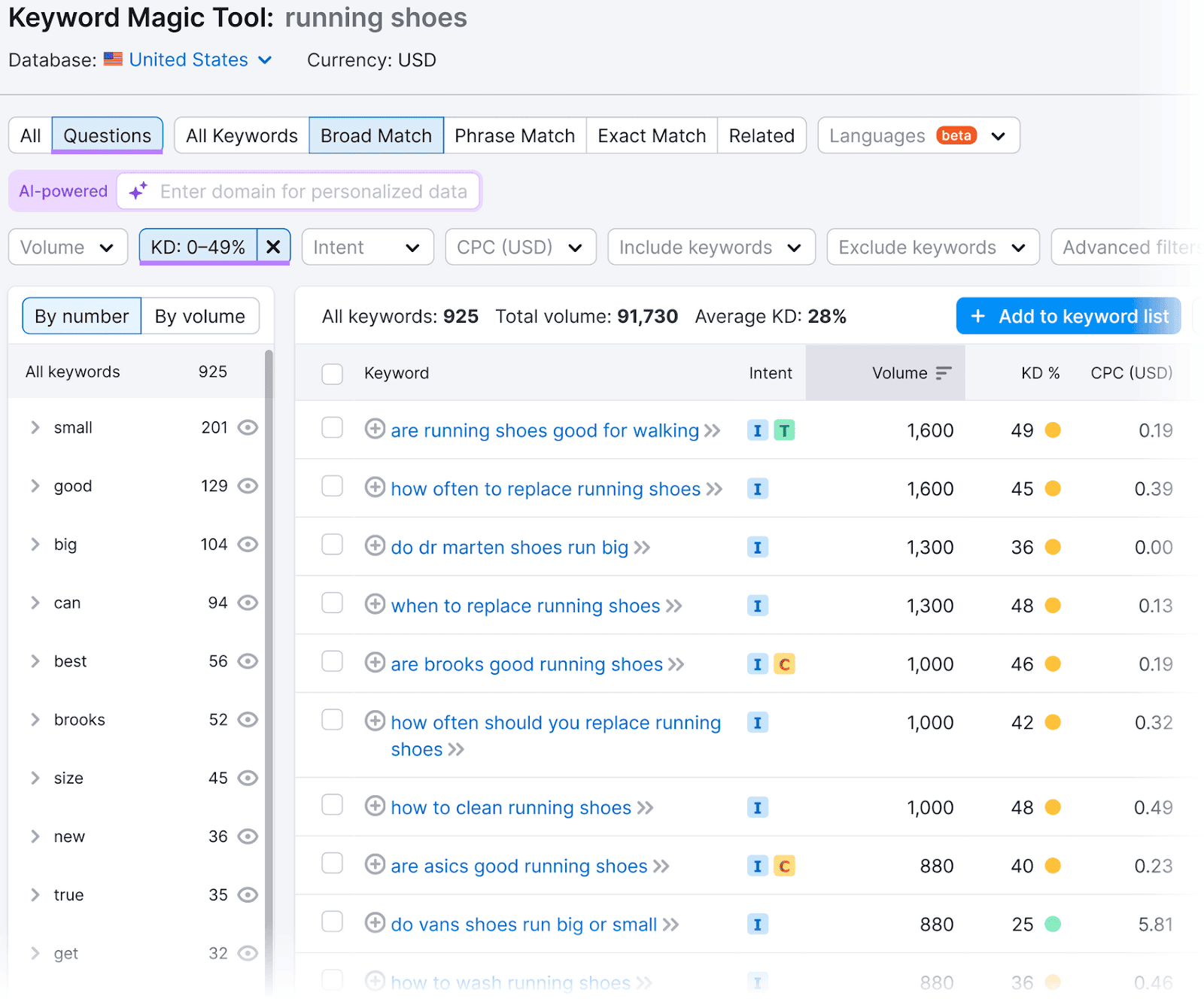This screenshot has width=1204, height=999.
Task: Open 'do vans shoes run big or small' keyword link
Action: click(524, 925)
